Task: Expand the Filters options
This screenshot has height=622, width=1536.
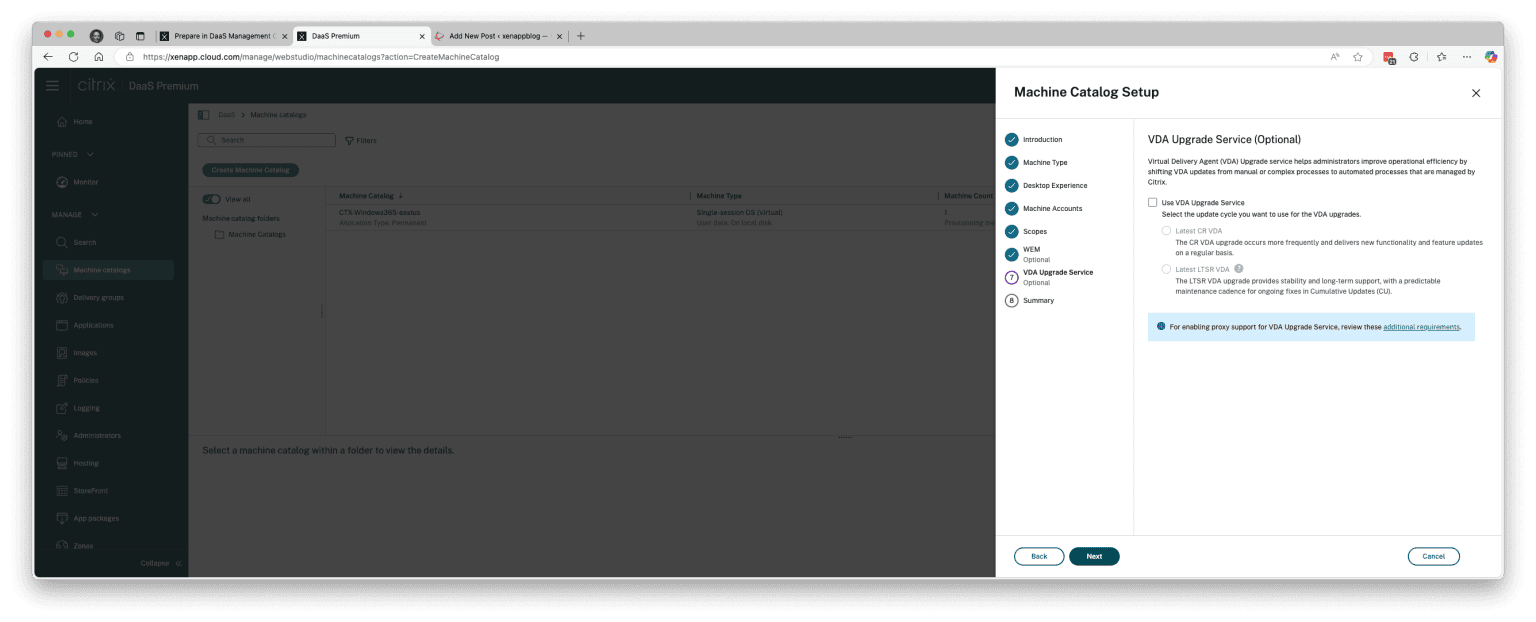Action: [x=361, y=140]
